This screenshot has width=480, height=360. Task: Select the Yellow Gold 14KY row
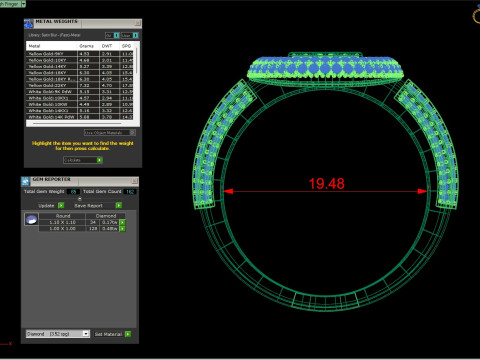tap(80, 66)
